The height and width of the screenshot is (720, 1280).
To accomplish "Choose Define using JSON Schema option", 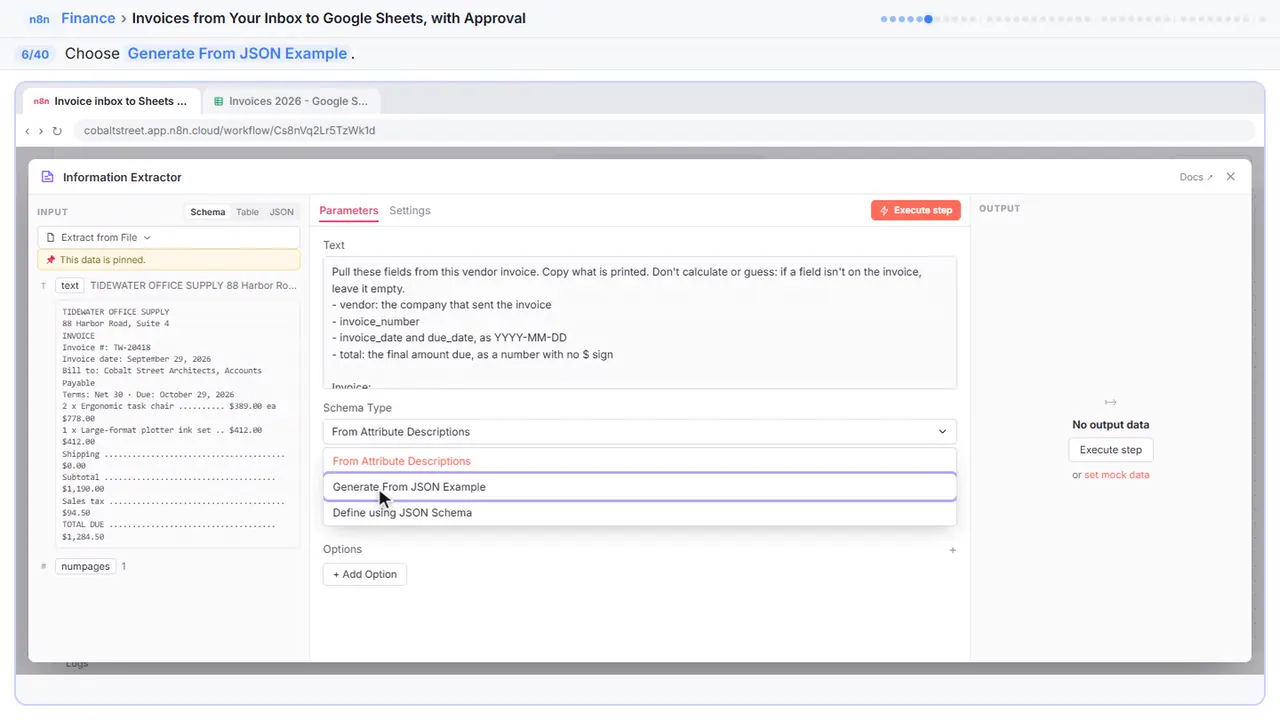I will 639,513.
